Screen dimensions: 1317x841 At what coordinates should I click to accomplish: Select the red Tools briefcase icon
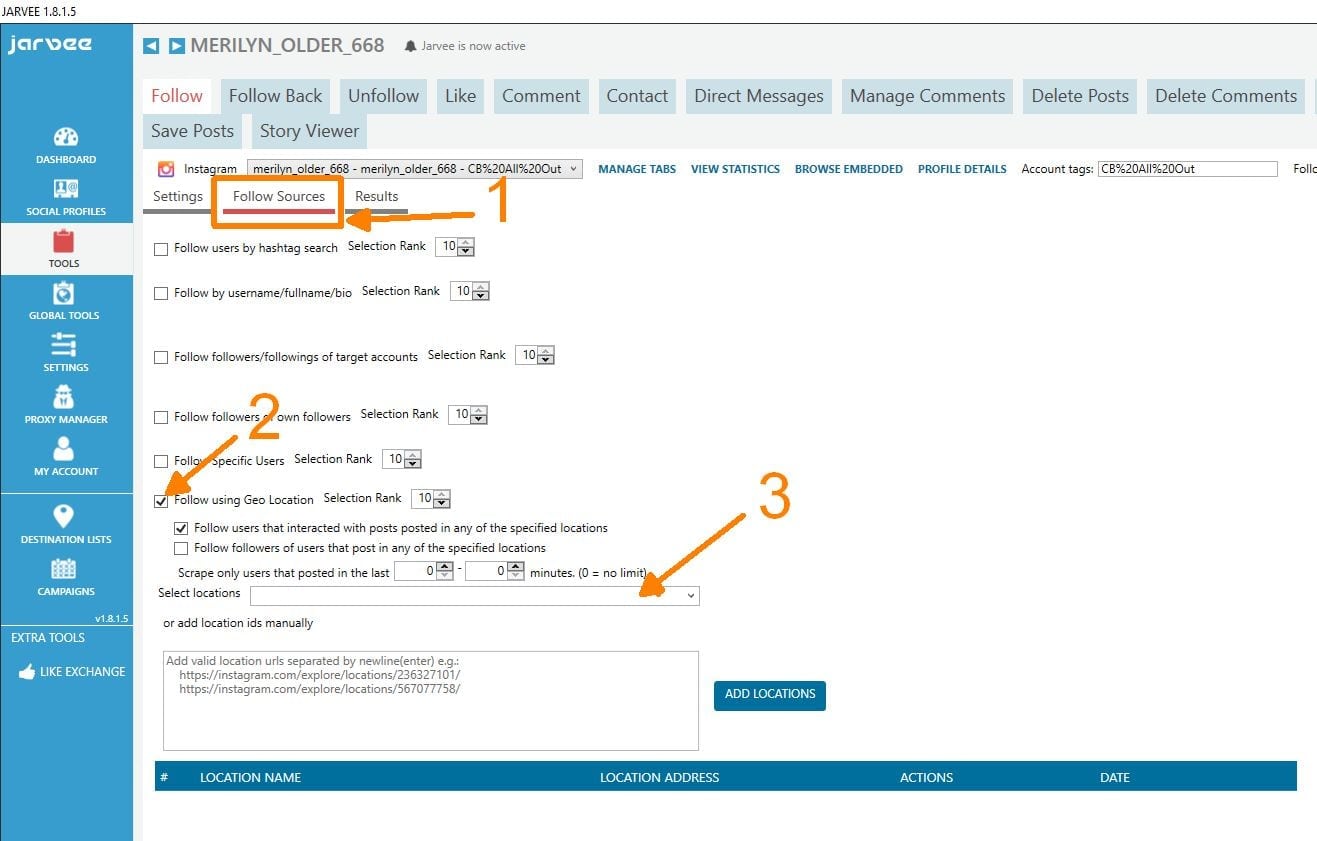(x=64, y=241)
